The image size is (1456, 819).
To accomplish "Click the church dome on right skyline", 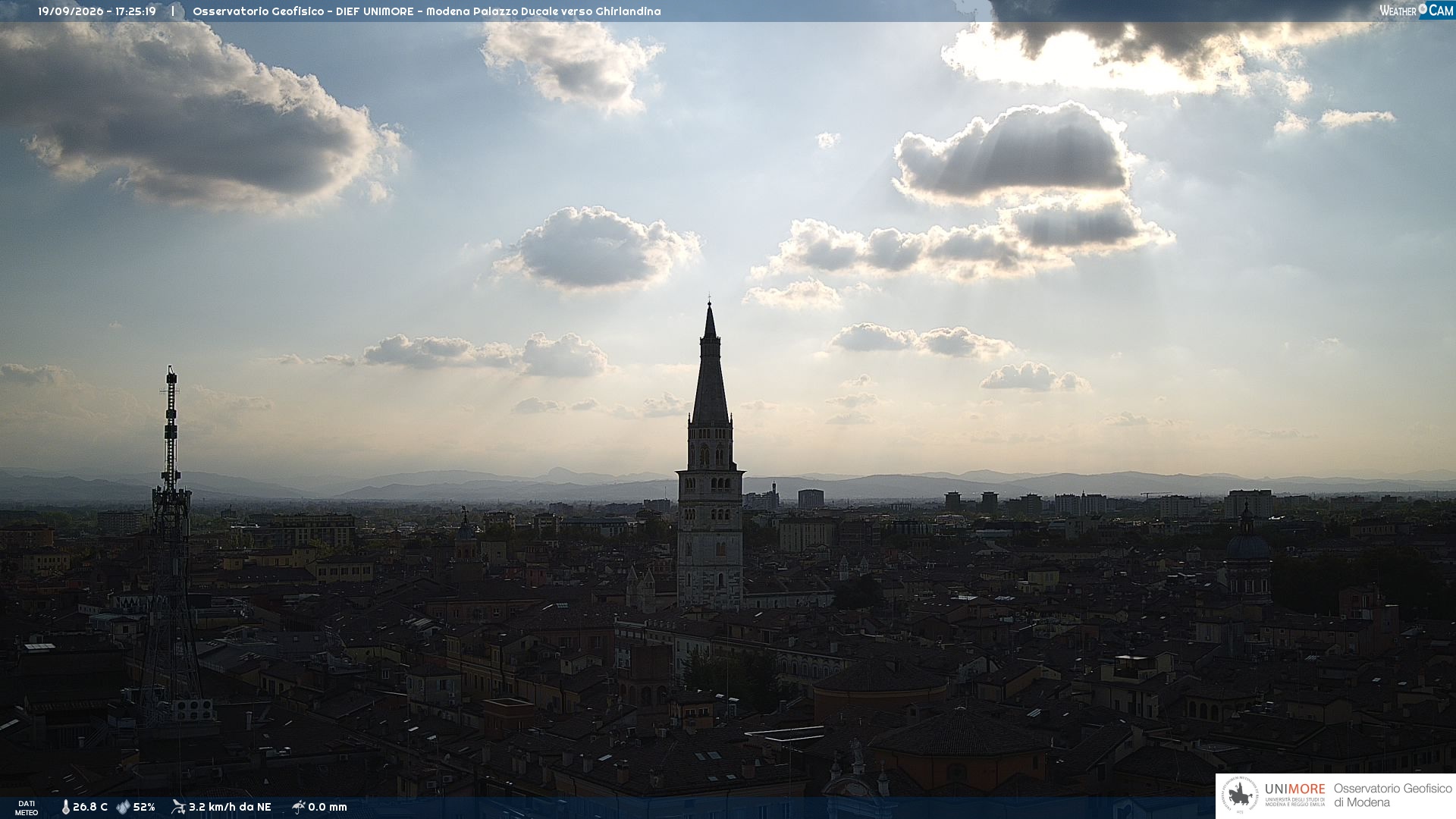I will click(1247, 544).
